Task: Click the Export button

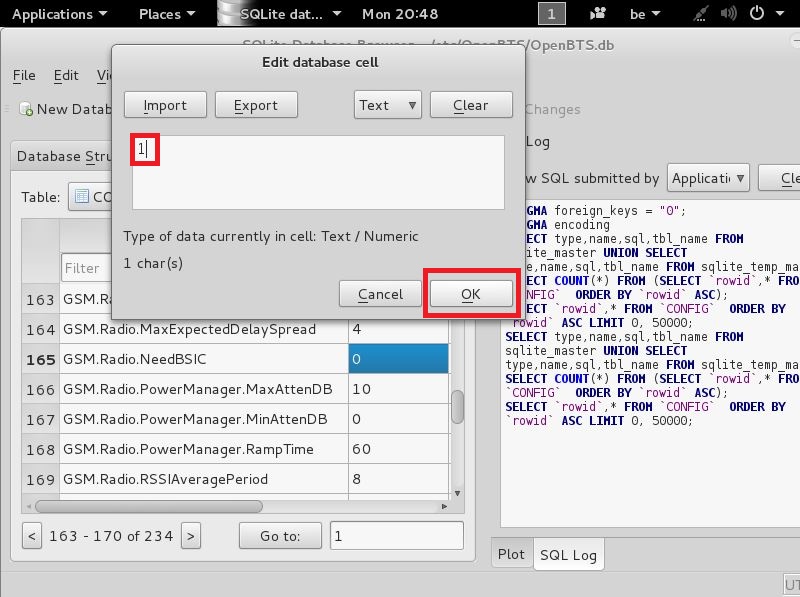Action: 256,105
